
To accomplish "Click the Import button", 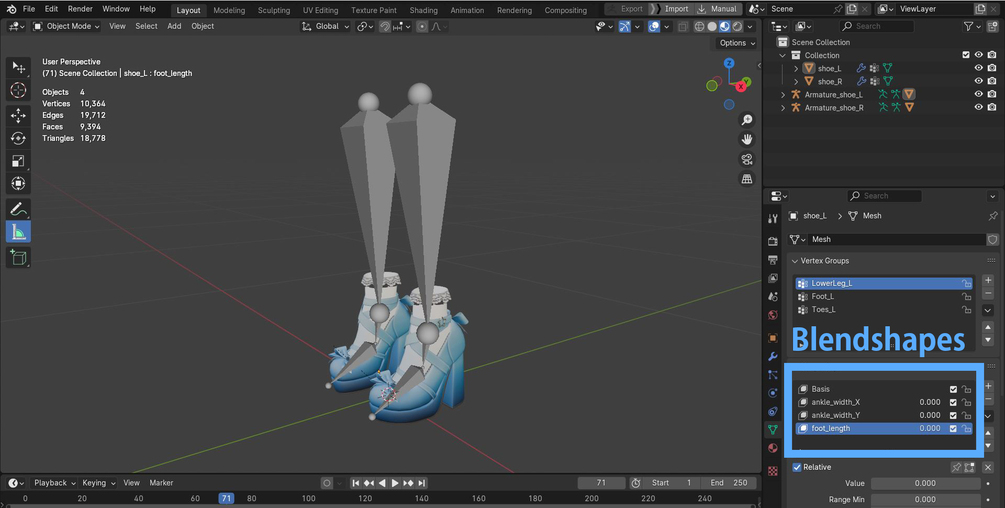I will click(x=670, y=9).
